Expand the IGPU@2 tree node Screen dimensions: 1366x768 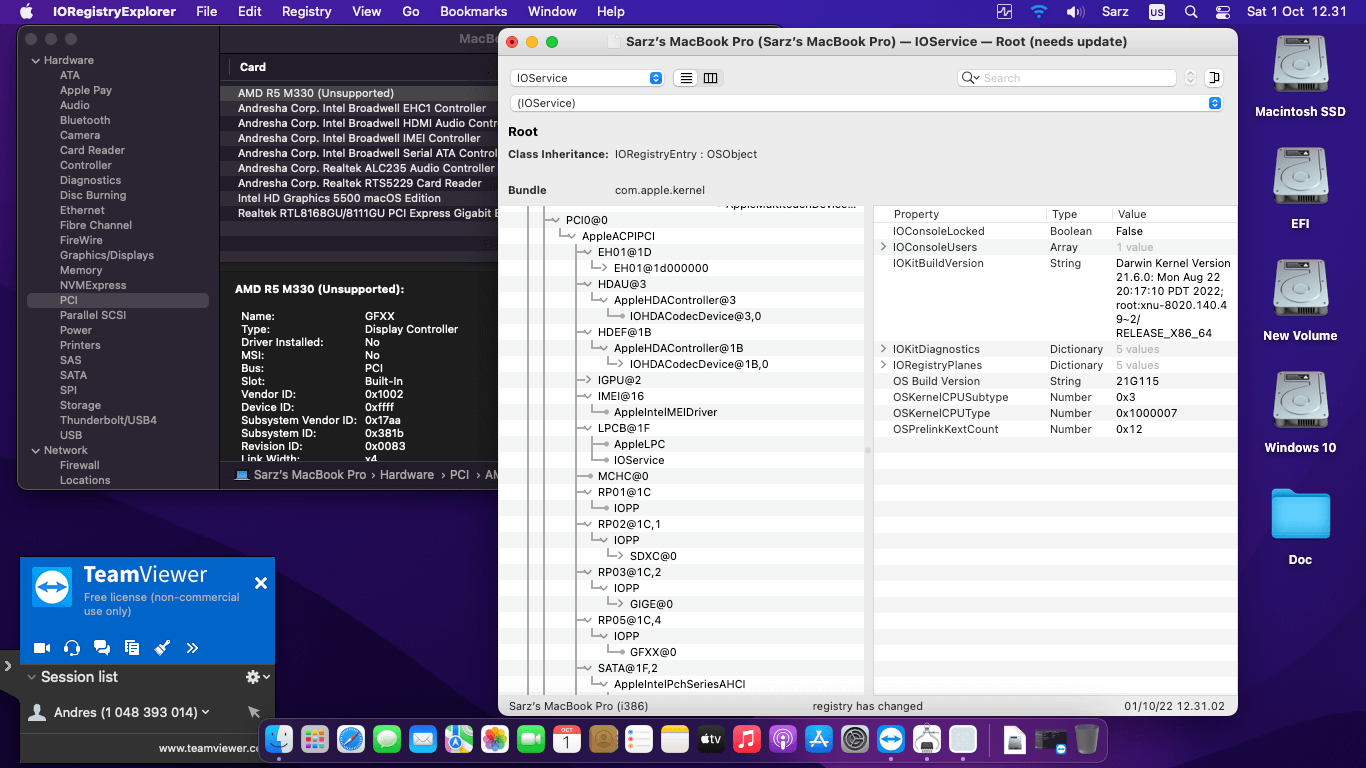click(x=587, y=380)
